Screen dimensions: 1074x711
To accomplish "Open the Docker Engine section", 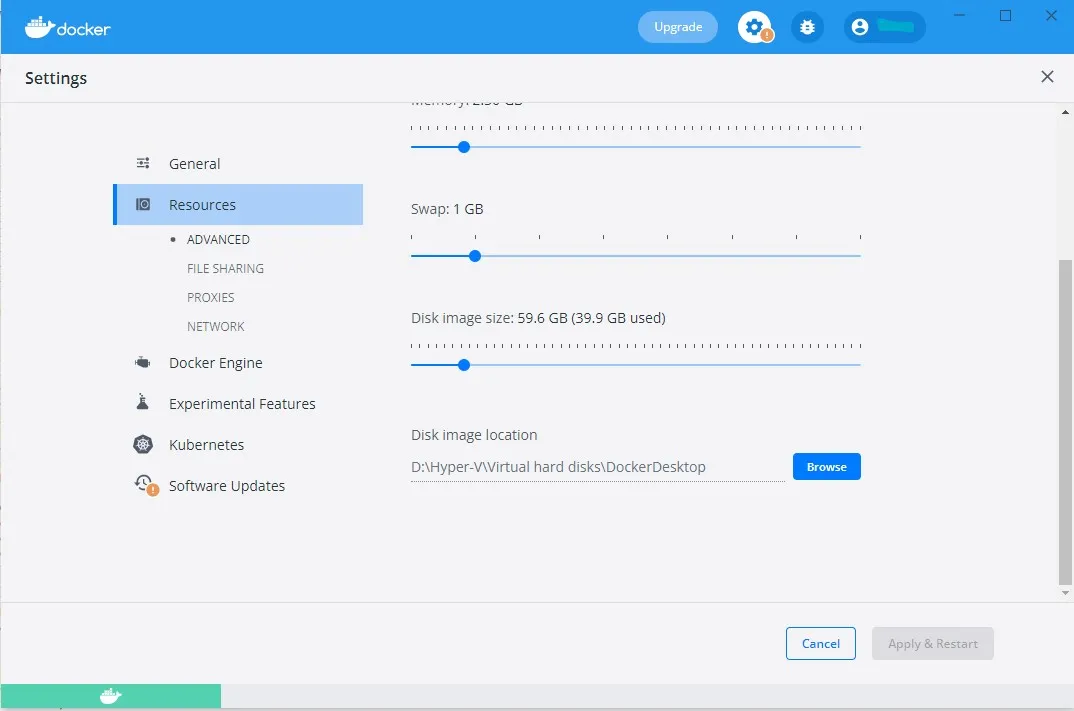I will 238,362.
